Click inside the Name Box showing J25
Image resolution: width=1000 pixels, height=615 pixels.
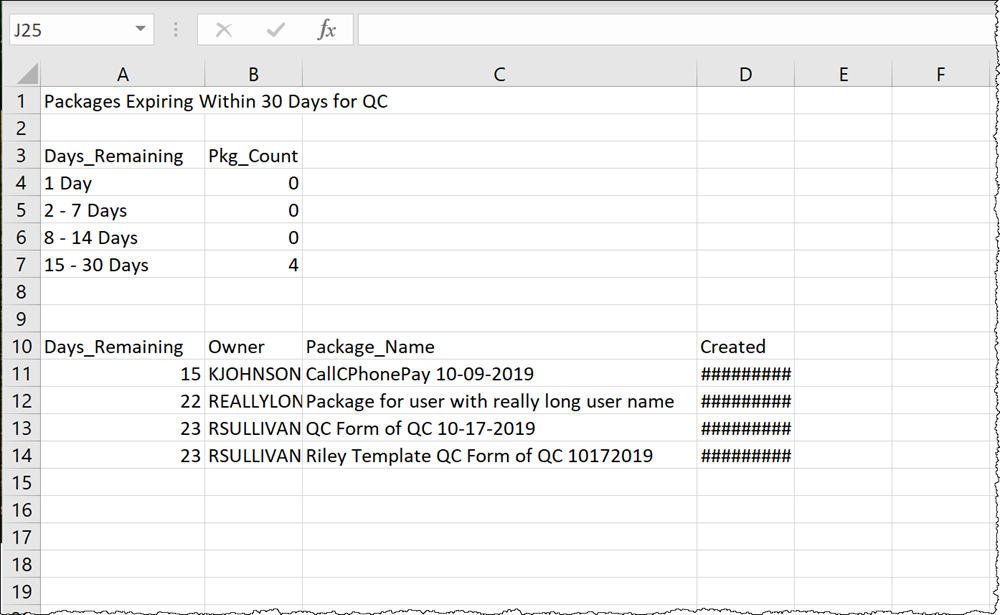coord(71,30)
